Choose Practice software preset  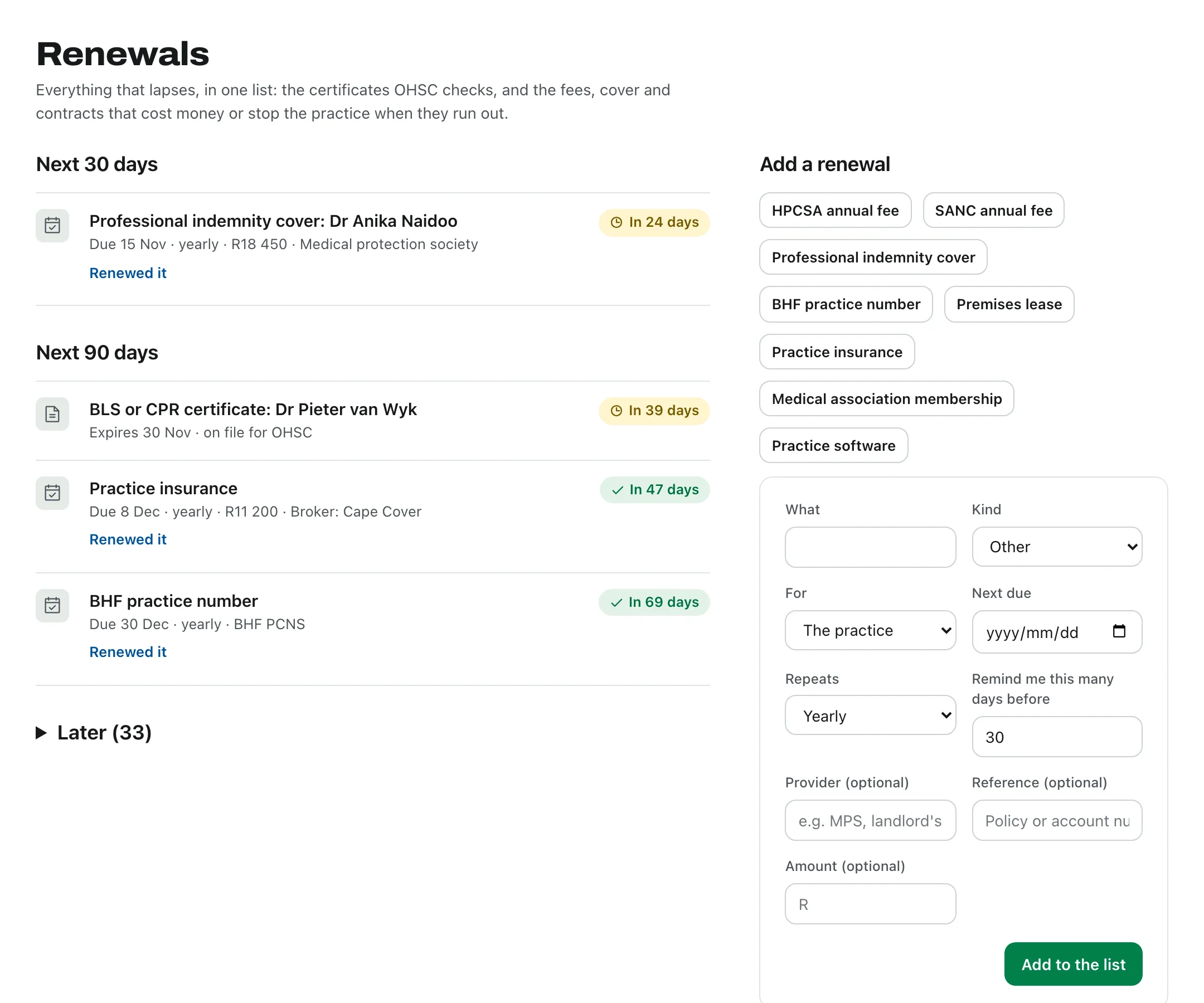click(x=834, y=446)
